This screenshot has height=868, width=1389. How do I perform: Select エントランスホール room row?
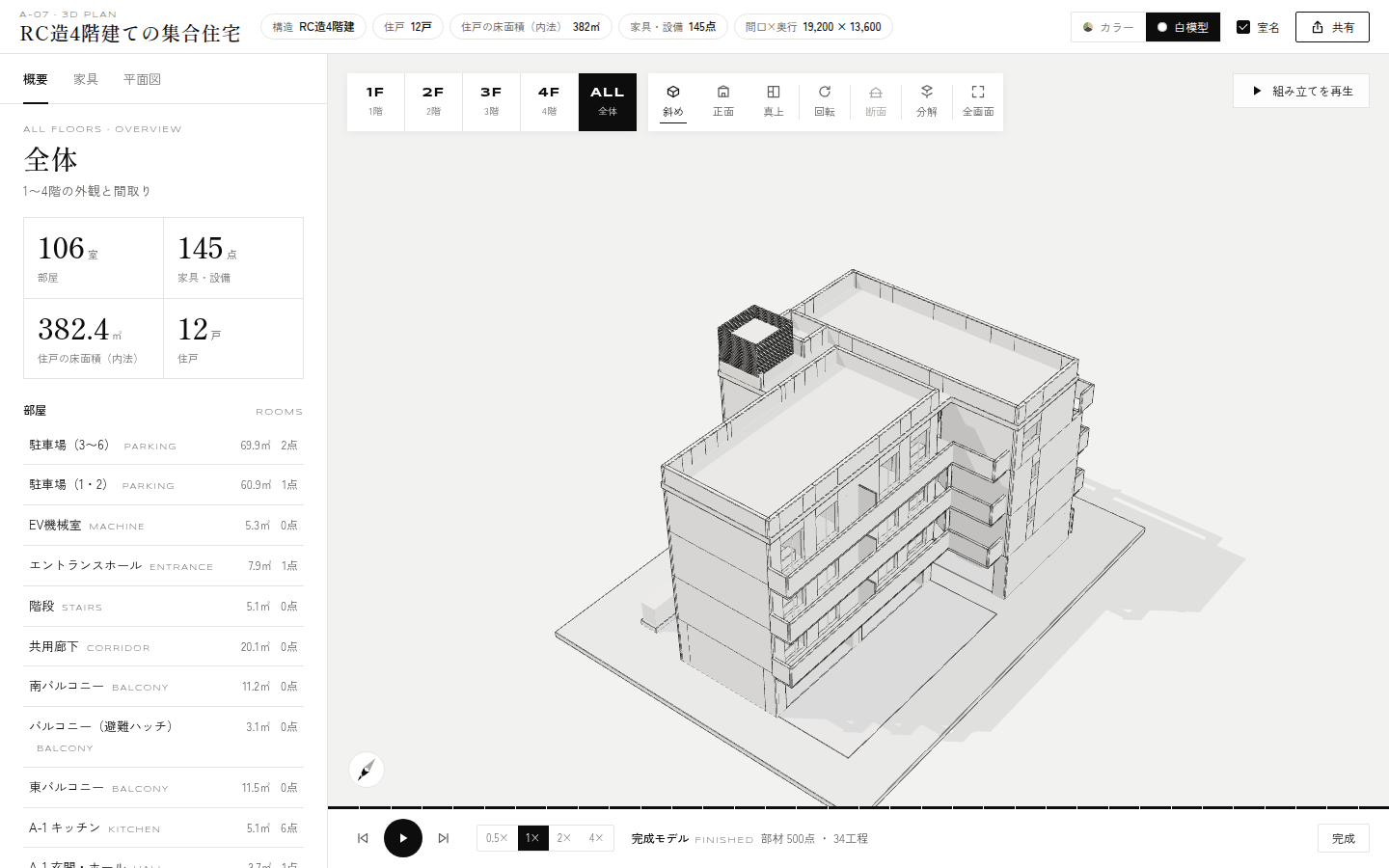163,566
